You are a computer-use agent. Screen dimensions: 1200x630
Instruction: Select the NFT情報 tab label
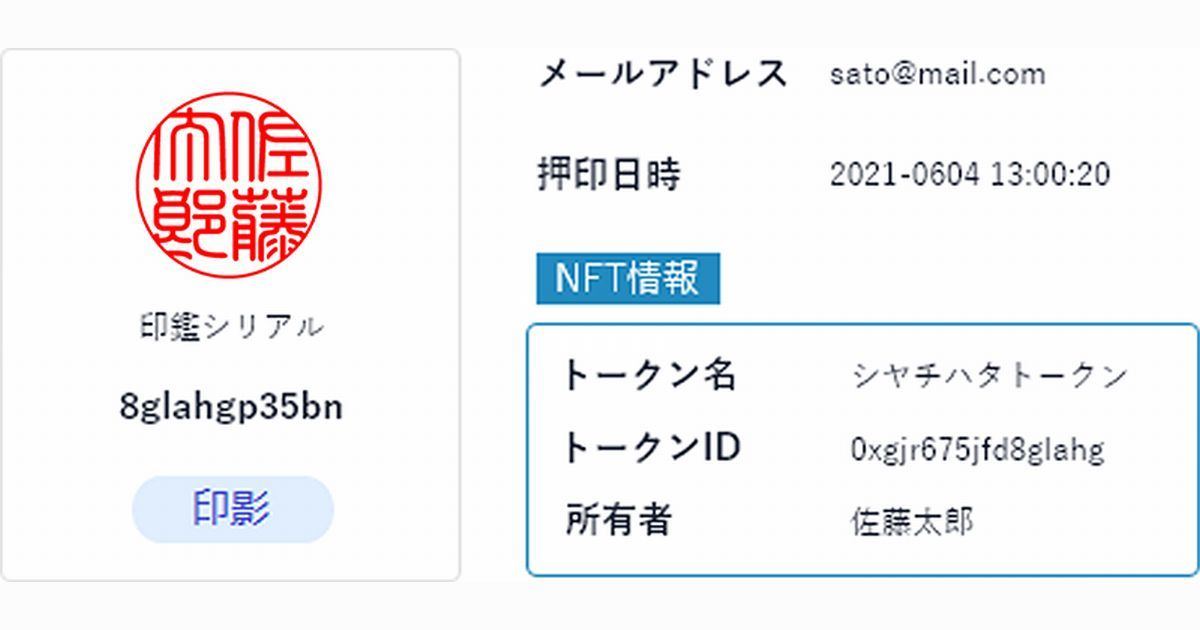pos(628,278)
